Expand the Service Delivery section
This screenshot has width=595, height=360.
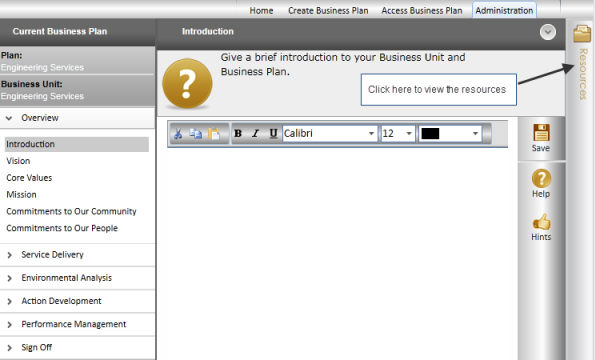[x=77, y=255]
